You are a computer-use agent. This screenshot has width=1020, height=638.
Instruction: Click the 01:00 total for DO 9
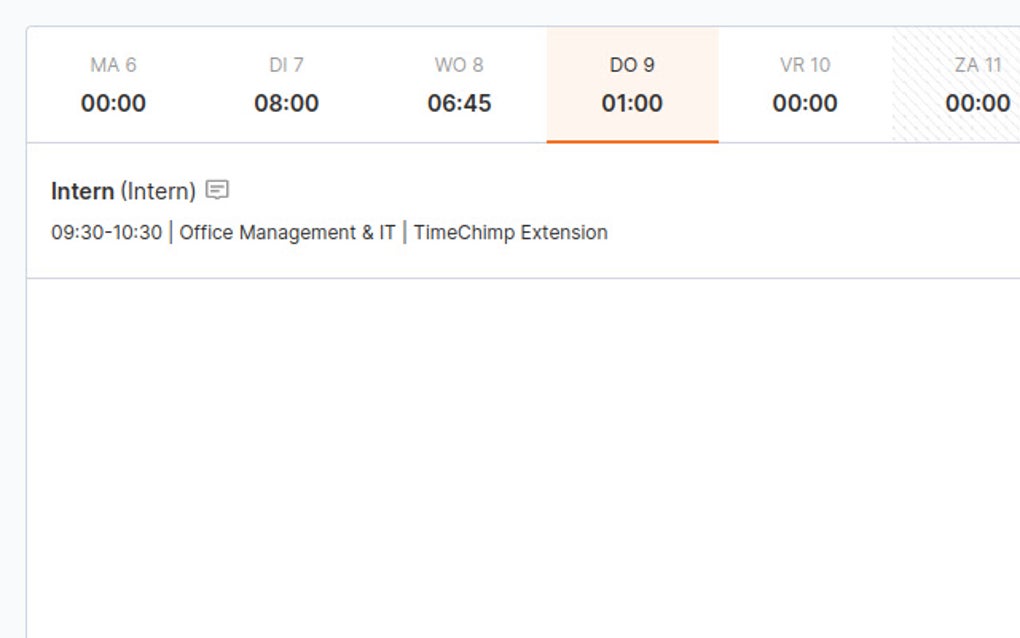[x=632, y=103]
